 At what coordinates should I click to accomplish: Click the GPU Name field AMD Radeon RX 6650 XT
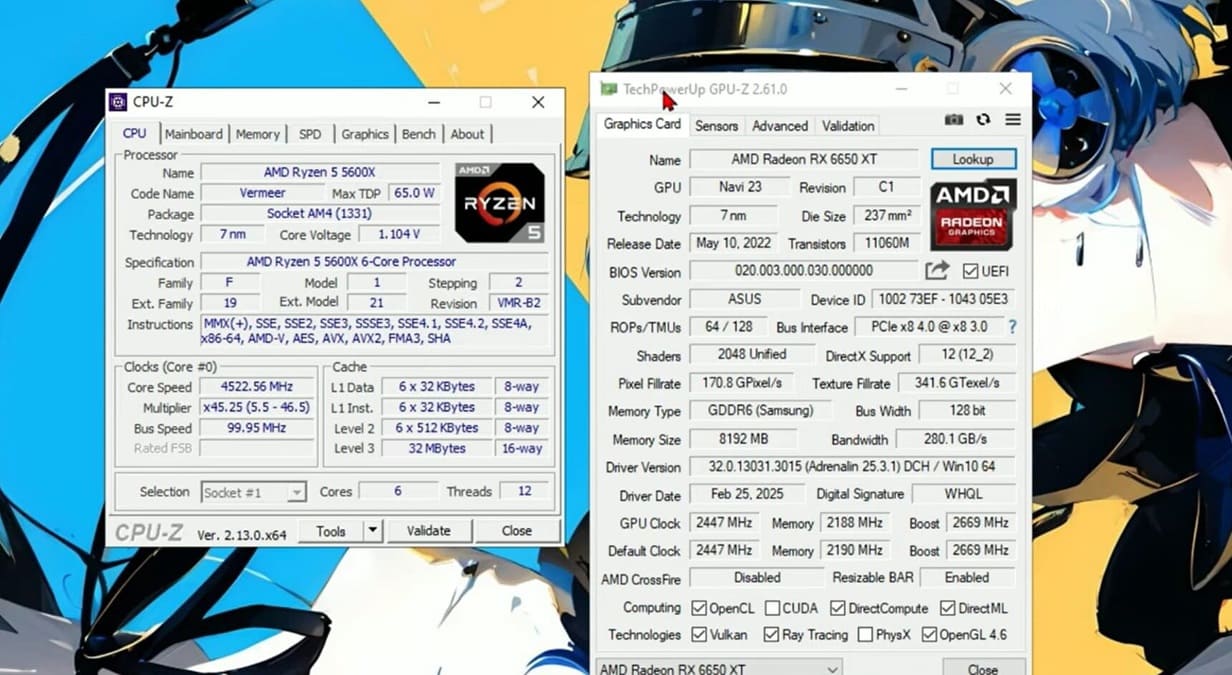(804, 159)
